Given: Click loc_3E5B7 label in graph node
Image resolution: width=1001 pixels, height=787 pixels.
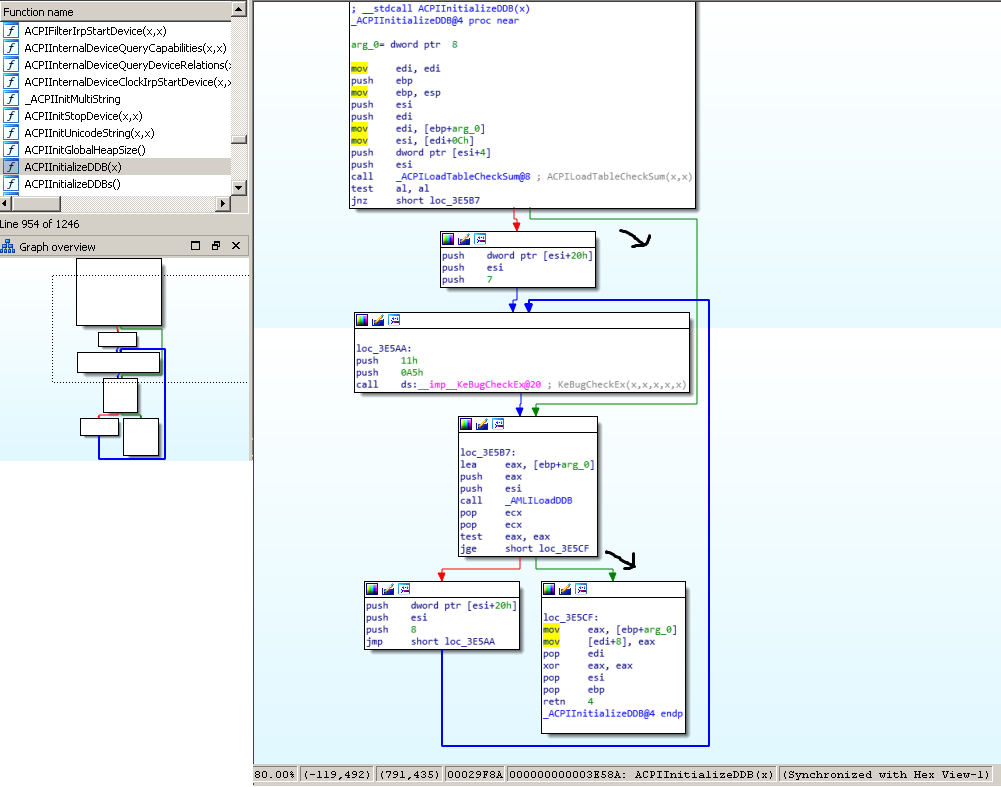Looking at the screenshot, I should click(488, 453).
